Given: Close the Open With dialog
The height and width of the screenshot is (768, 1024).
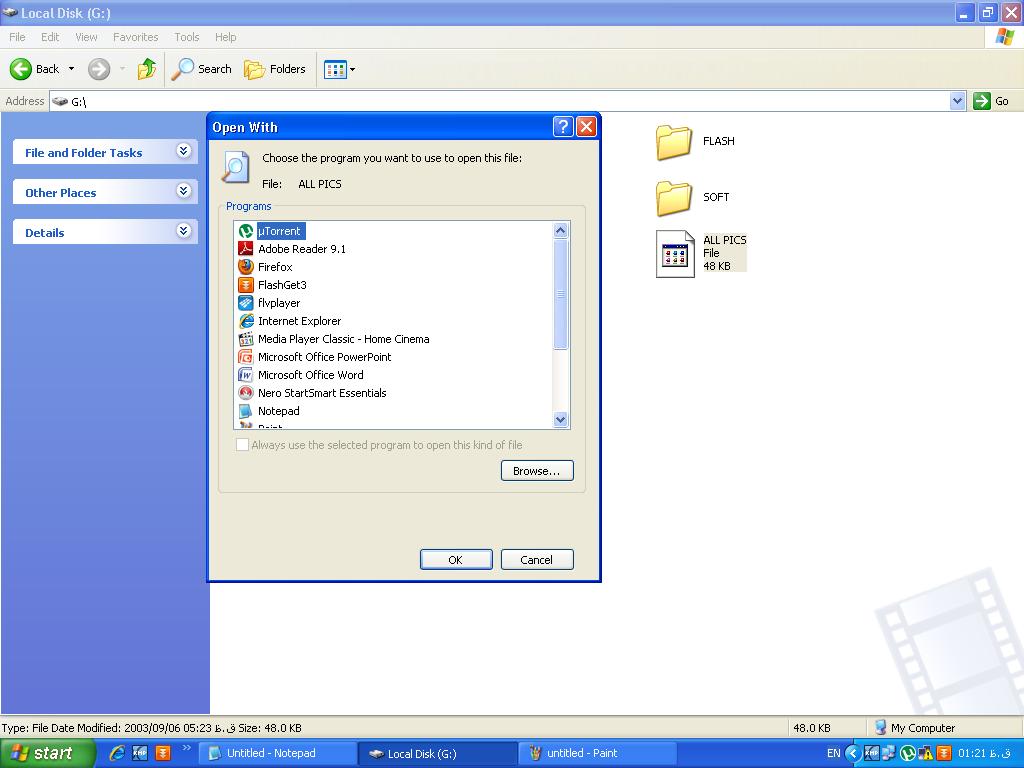Looking at the screenshot, I should point(586,127).
